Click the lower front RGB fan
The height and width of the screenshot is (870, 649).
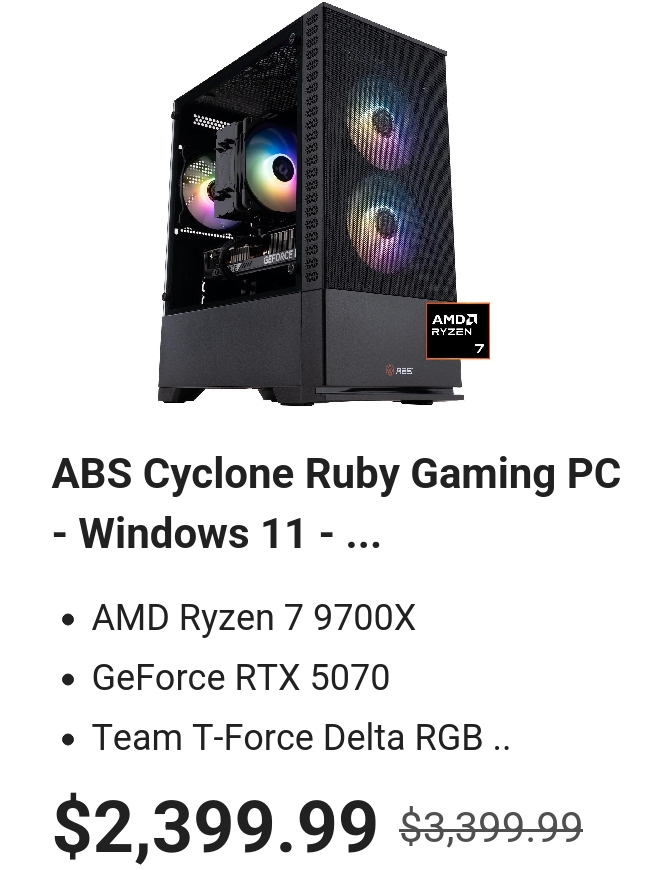[x=384, y=222]
